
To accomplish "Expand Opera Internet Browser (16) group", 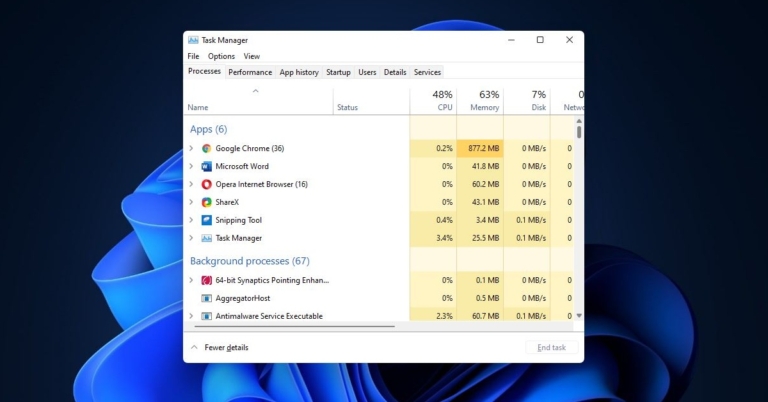I will point(192,184).
